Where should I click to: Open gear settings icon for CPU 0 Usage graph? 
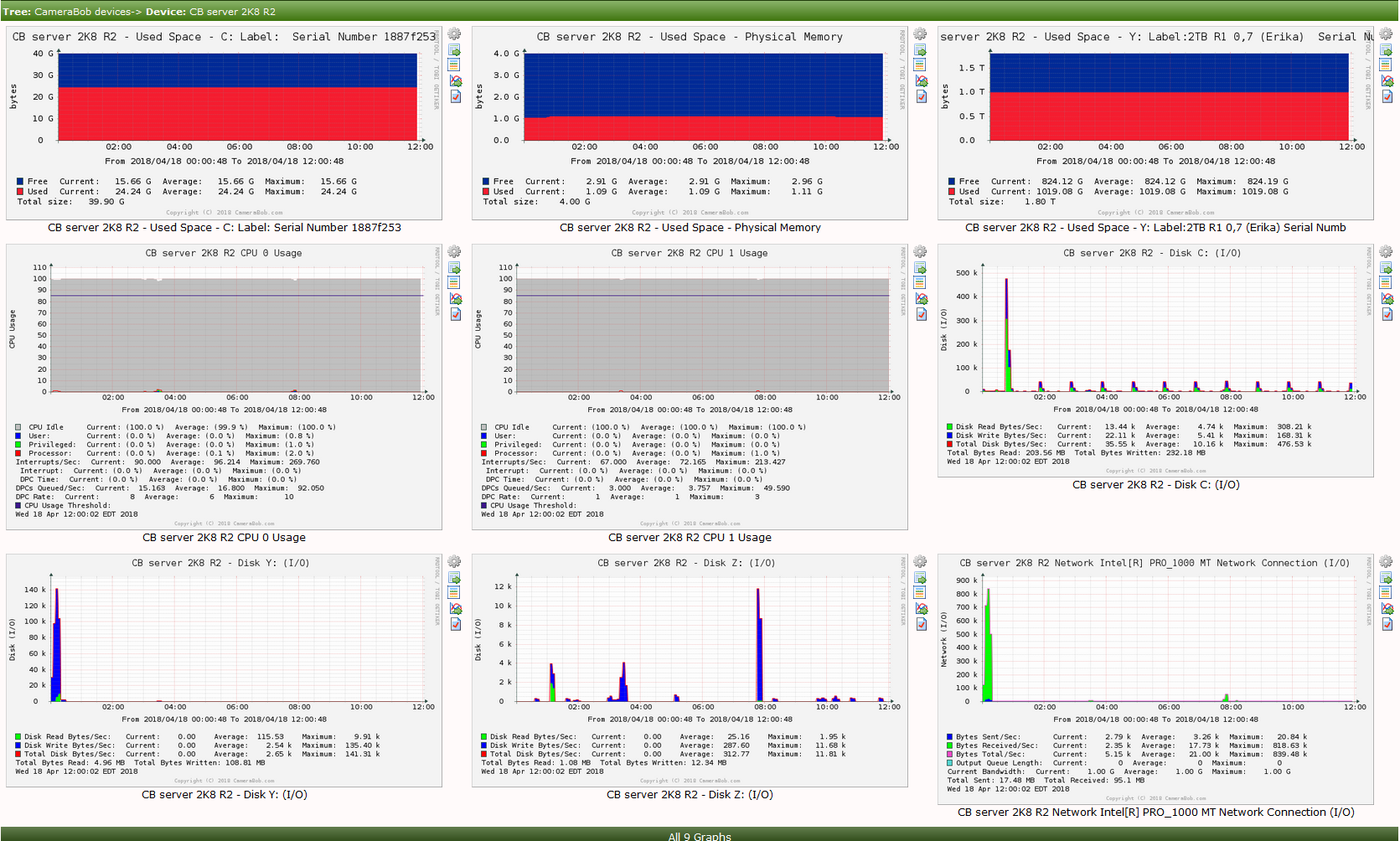(455, 252)
